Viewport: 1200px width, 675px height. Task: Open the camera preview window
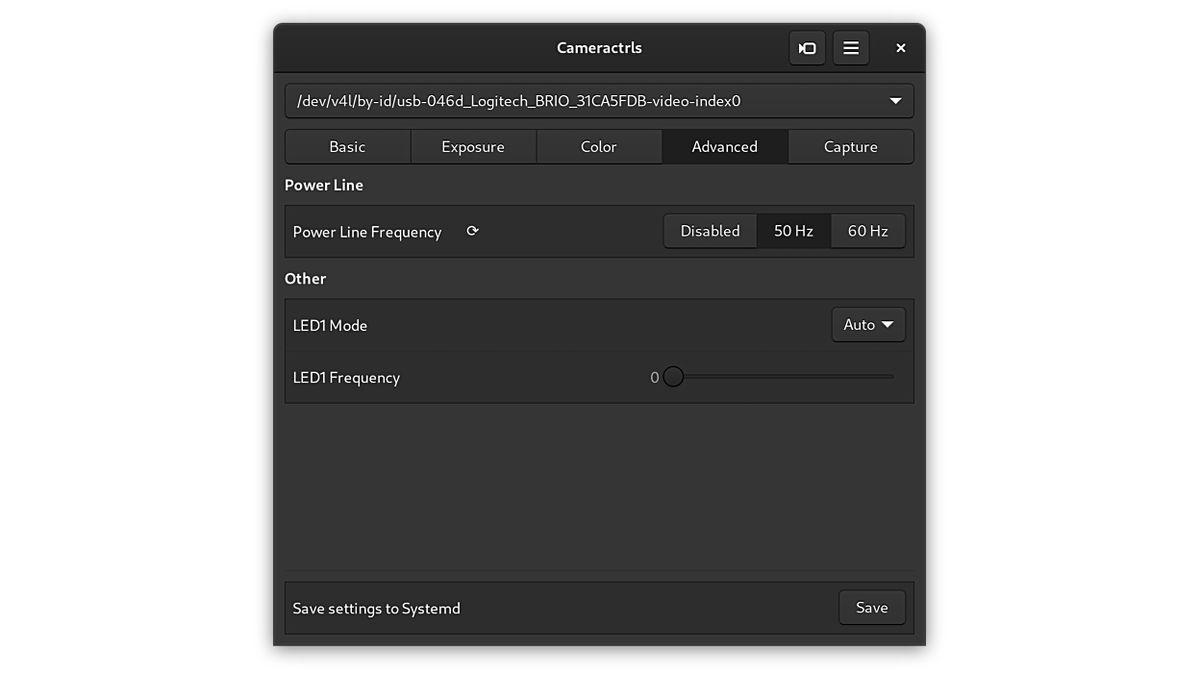[807, 47]
